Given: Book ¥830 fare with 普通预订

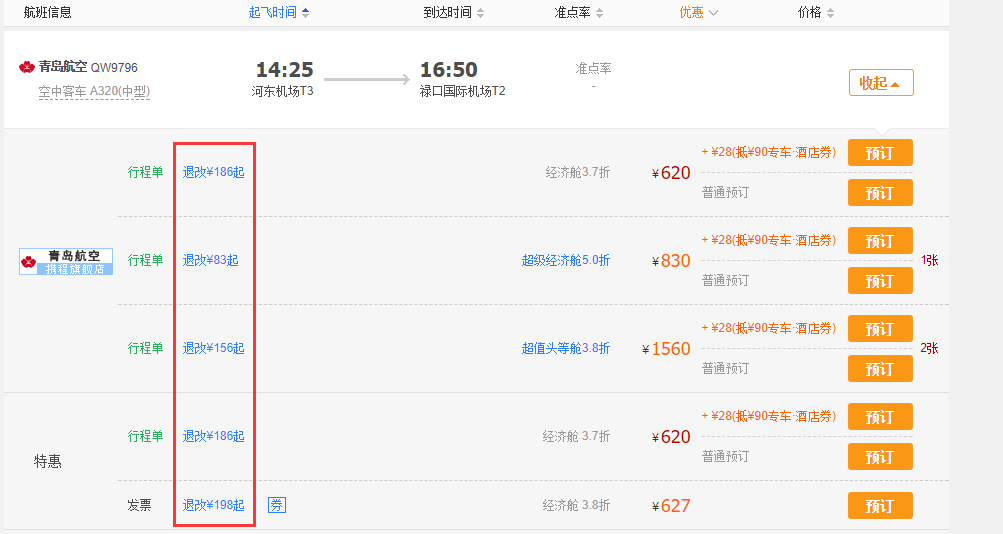Looking at the screenshot, I should click(x=880, y=281).
